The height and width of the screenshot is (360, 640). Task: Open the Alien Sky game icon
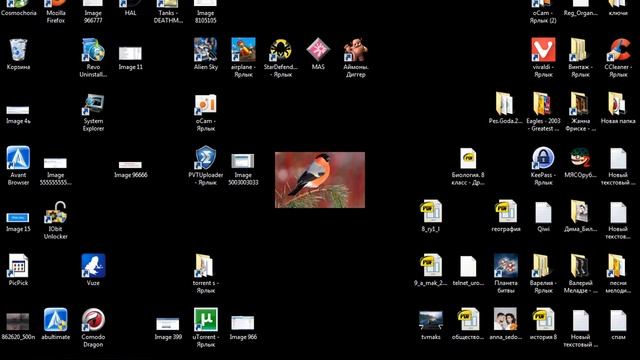[205, 49]
